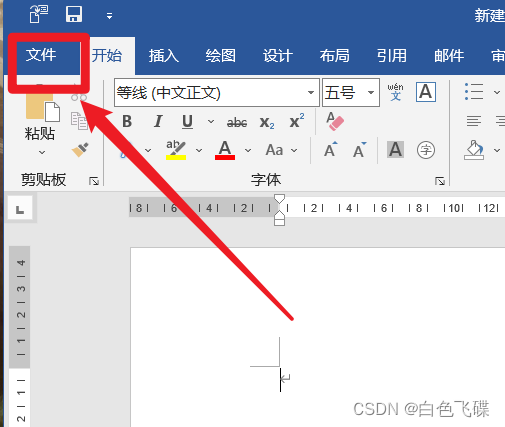Screen dimensions: 505x427
Task: Expand the underline style dropdown arrow
Action: coord(211,122)
